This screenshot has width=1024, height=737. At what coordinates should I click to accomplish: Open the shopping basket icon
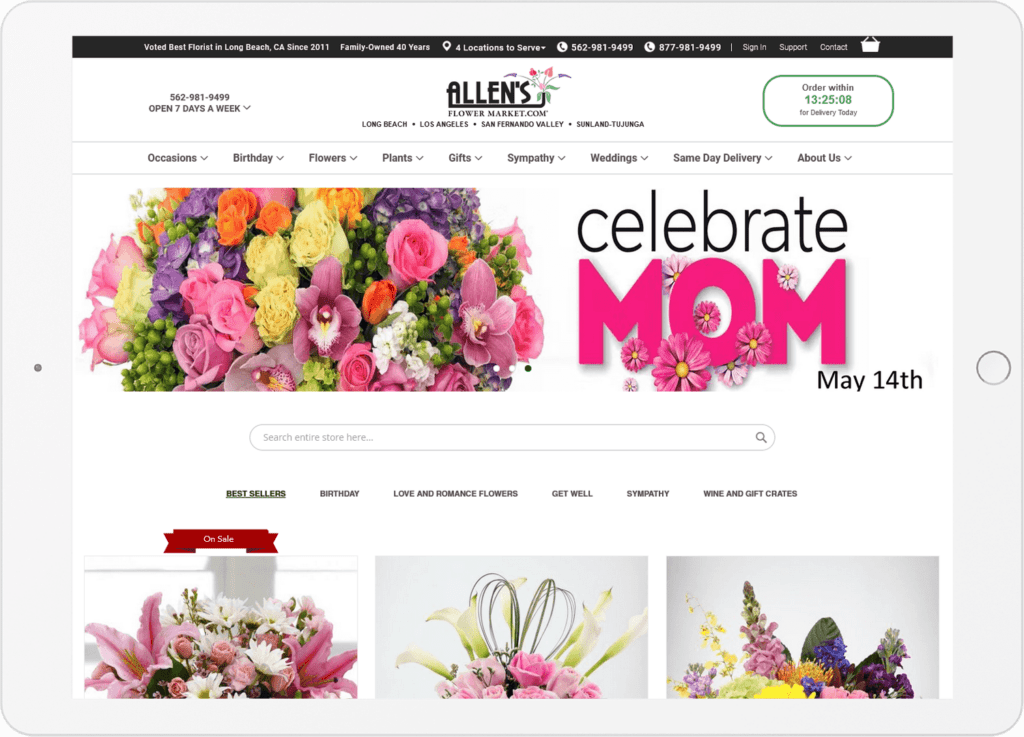click(870, 45)
